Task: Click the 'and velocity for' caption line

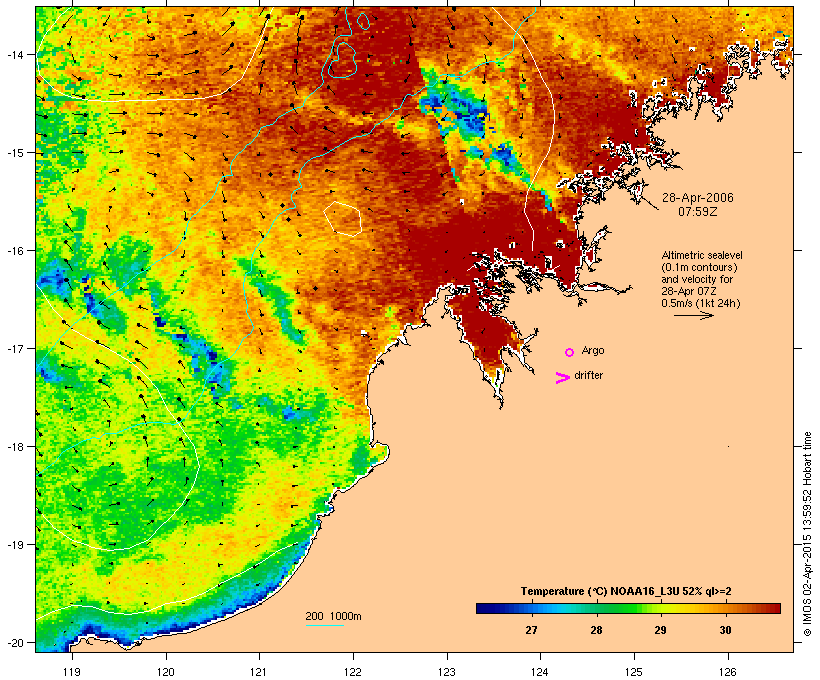Action: 697,279
